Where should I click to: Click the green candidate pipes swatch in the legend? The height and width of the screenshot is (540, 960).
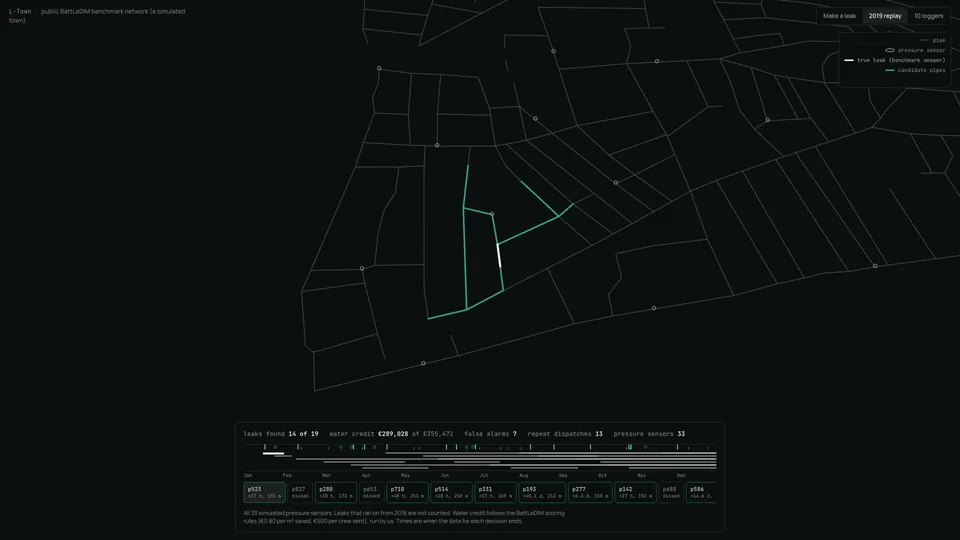(x=890, y=70)
